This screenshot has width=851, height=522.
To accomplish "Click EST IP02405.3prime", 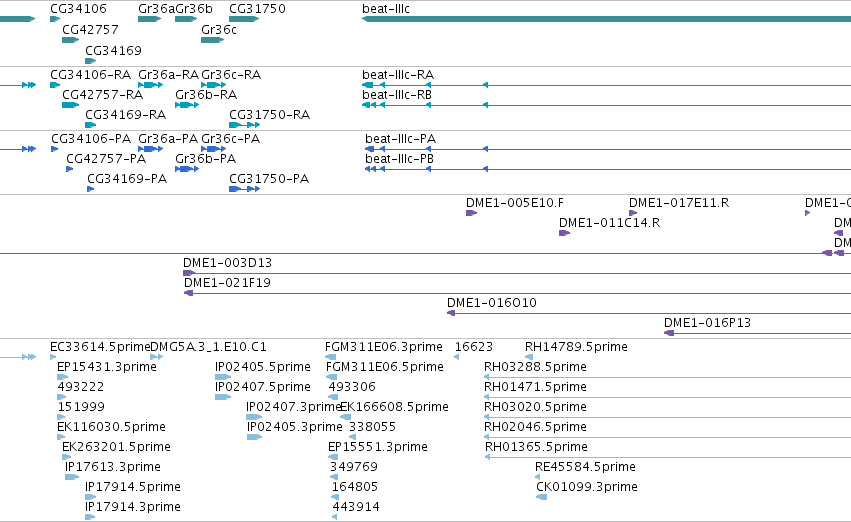I will pos(255,437).
